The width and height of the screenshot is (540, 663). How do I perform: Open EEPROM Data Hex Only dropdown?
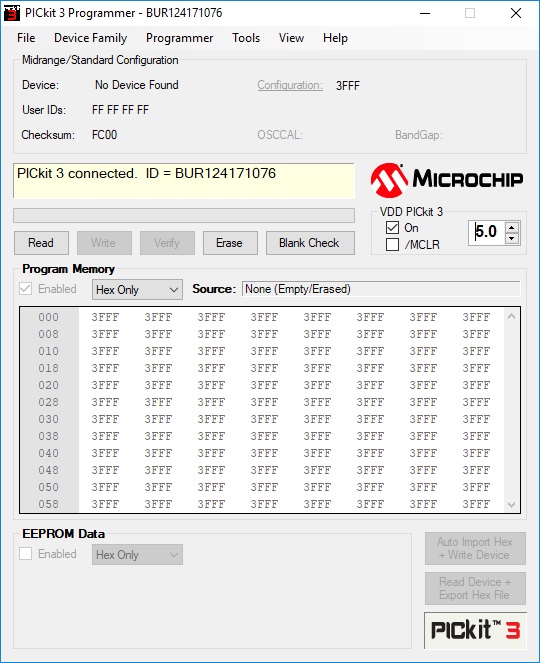tap(137, 554)
